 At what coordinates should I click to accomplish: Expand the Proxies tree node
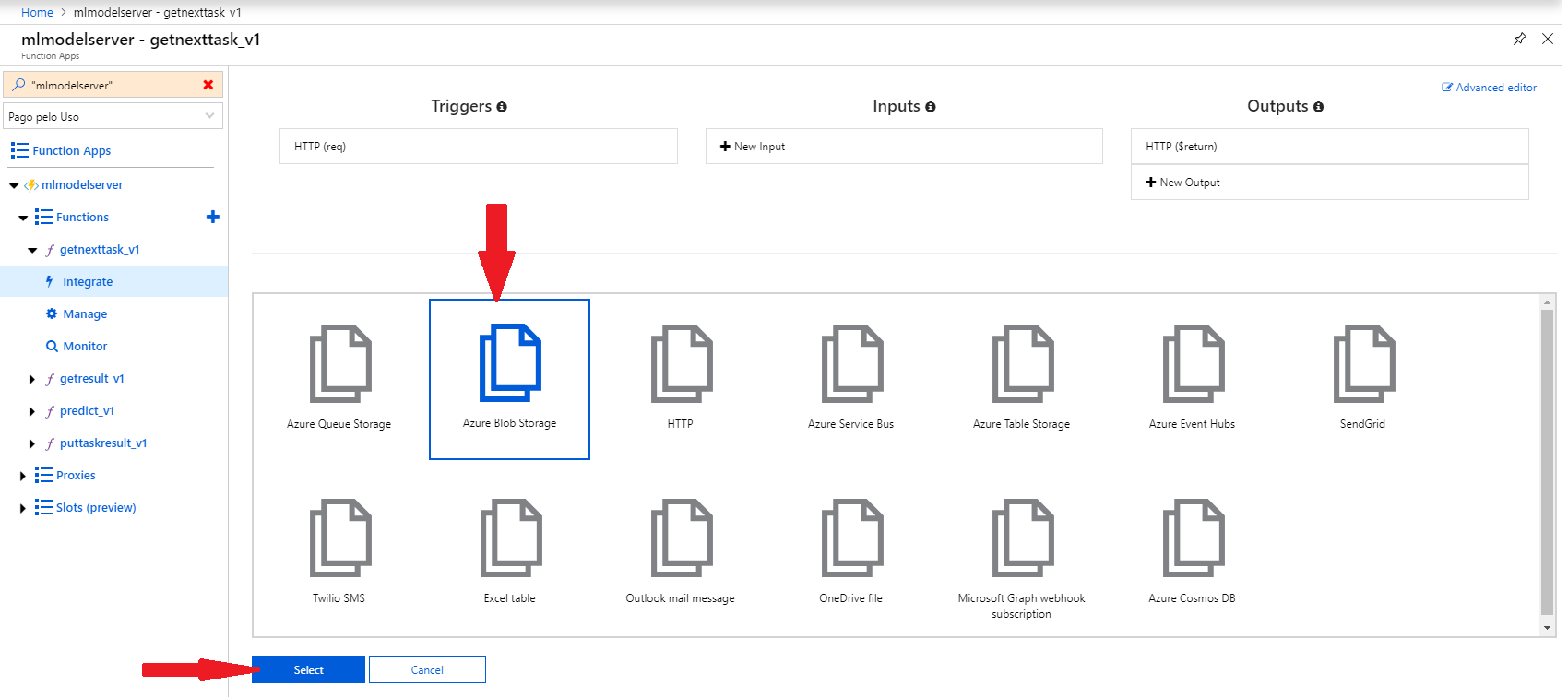click(x=23, y=476)
